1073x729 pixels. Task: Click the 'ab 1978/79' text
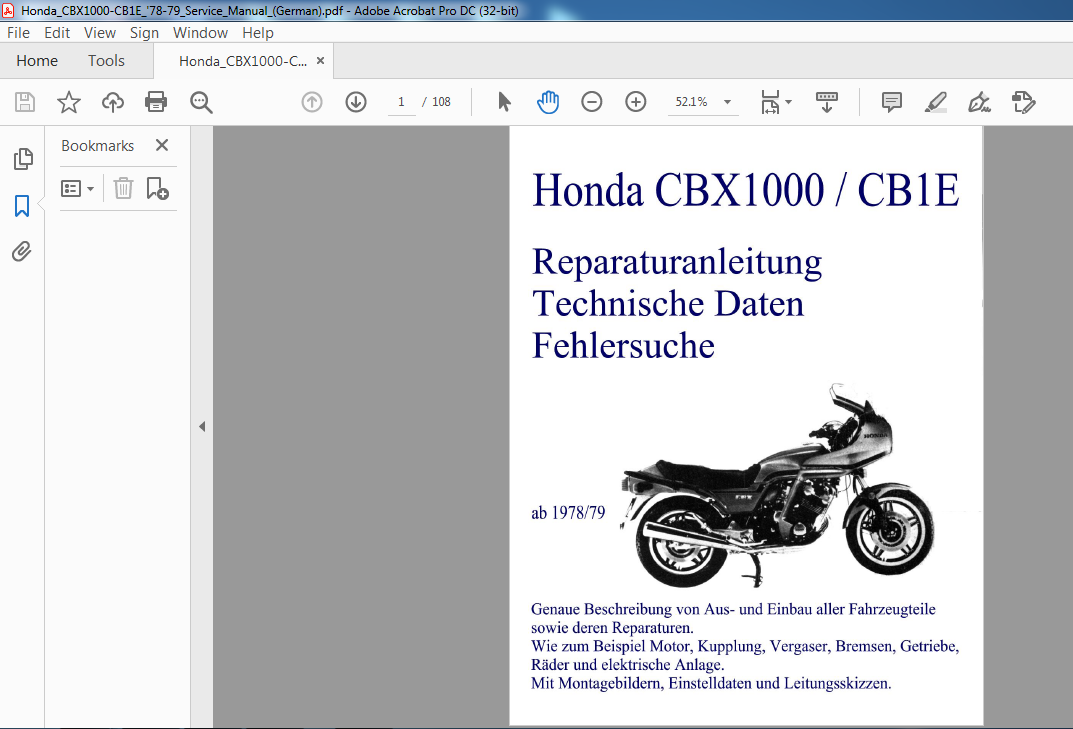(x=568, y=513)
